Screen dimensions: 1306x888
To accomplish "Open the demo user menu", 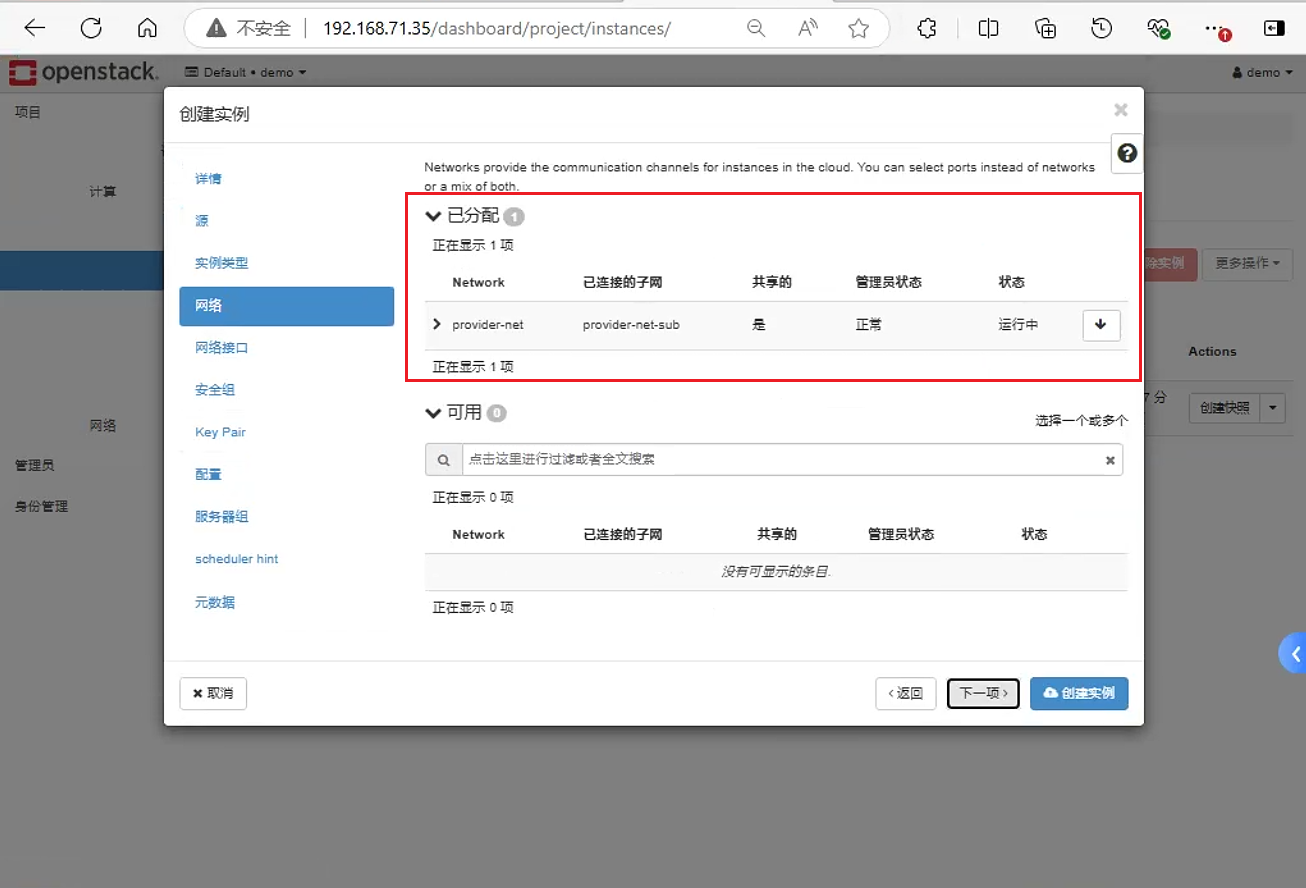I will [1262, 72].
